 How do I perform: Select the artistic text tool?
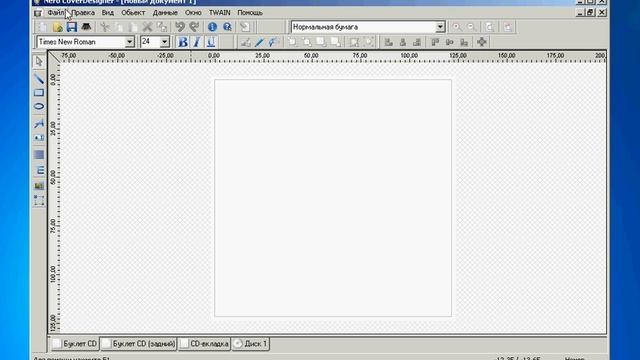(39, 123)
